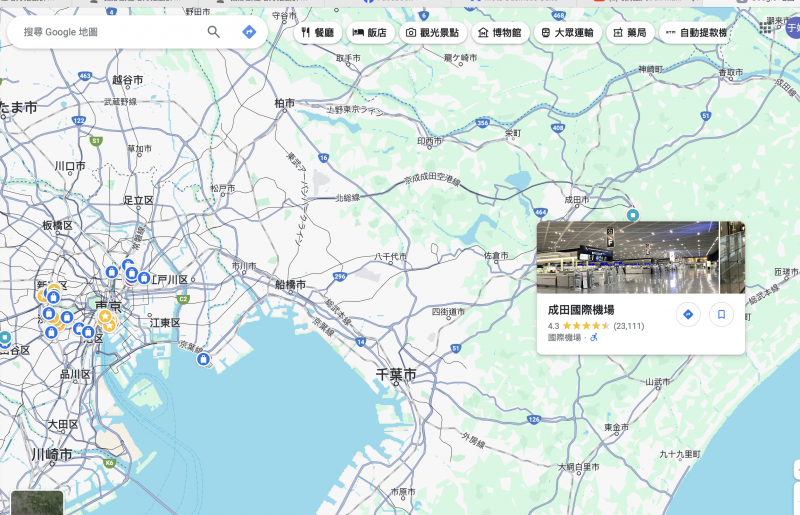Screen dimensions: 800x515
Task: Click the 北総線 rail line label
Action: [x=347, y=198]
